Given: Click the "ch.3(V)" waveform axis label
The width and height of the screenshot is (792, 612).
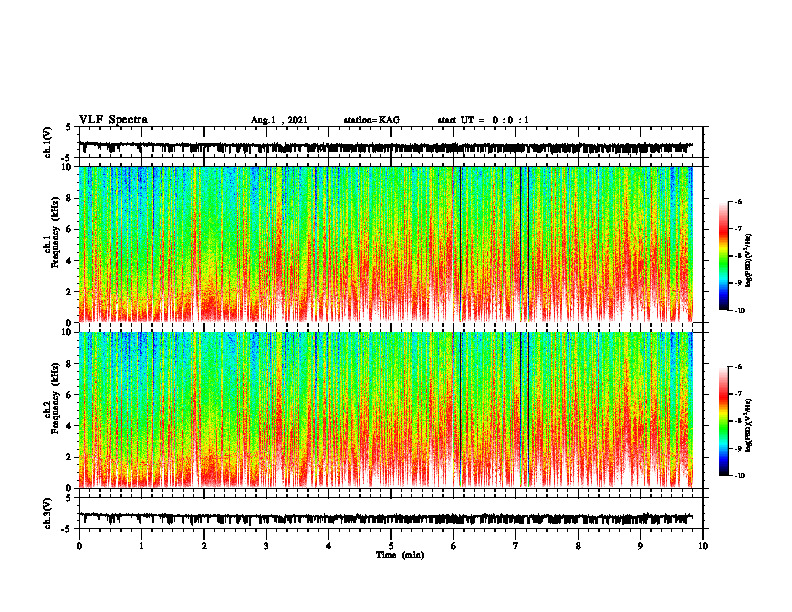Looking at the screenshot, I should click(48, 513).
